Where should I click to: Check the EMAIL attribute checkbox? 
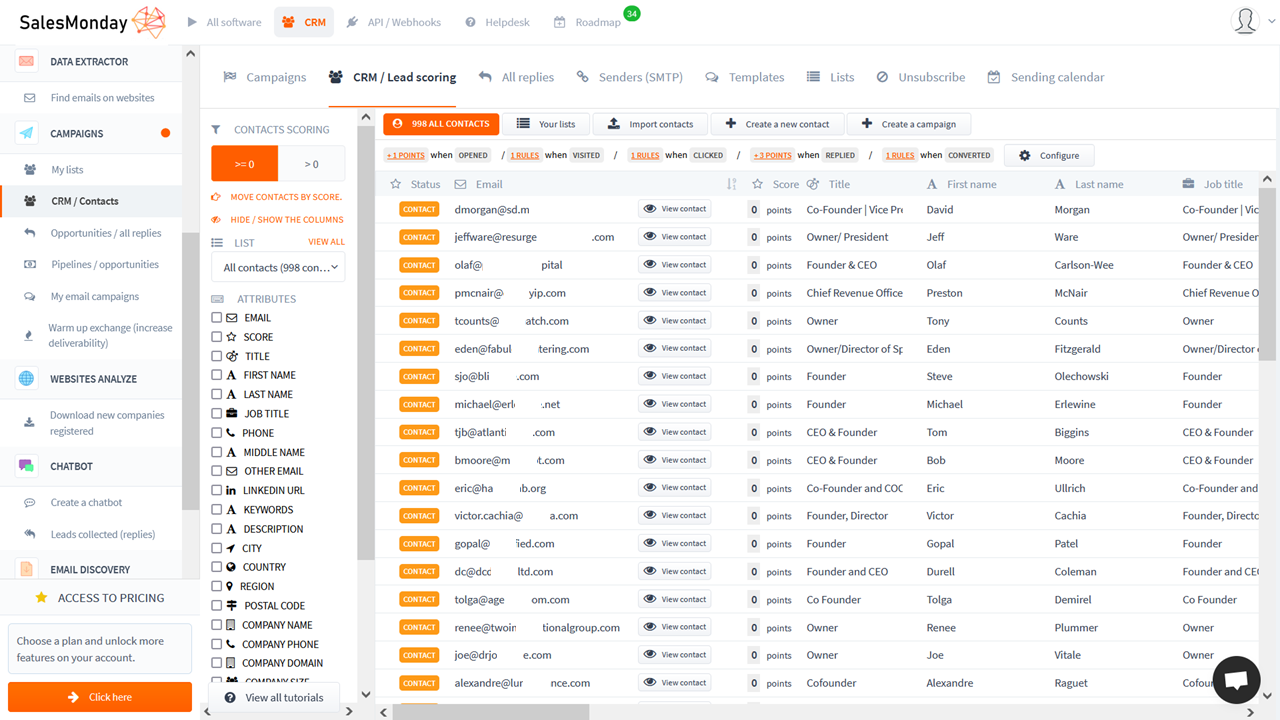217,318
